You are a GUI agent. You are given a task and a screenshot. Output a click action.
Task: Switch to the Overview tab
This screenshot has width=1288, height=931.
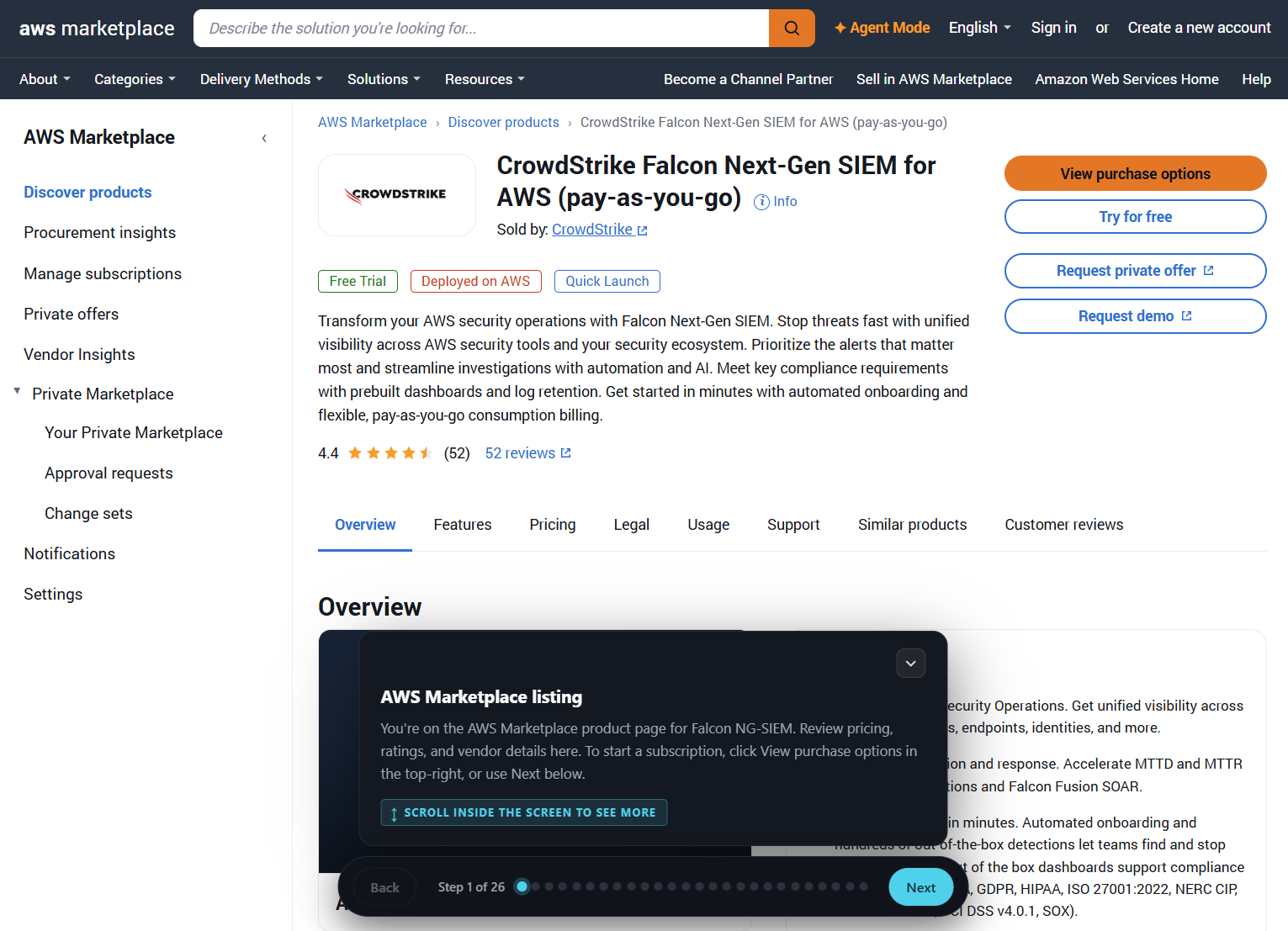tap(365, 525)
